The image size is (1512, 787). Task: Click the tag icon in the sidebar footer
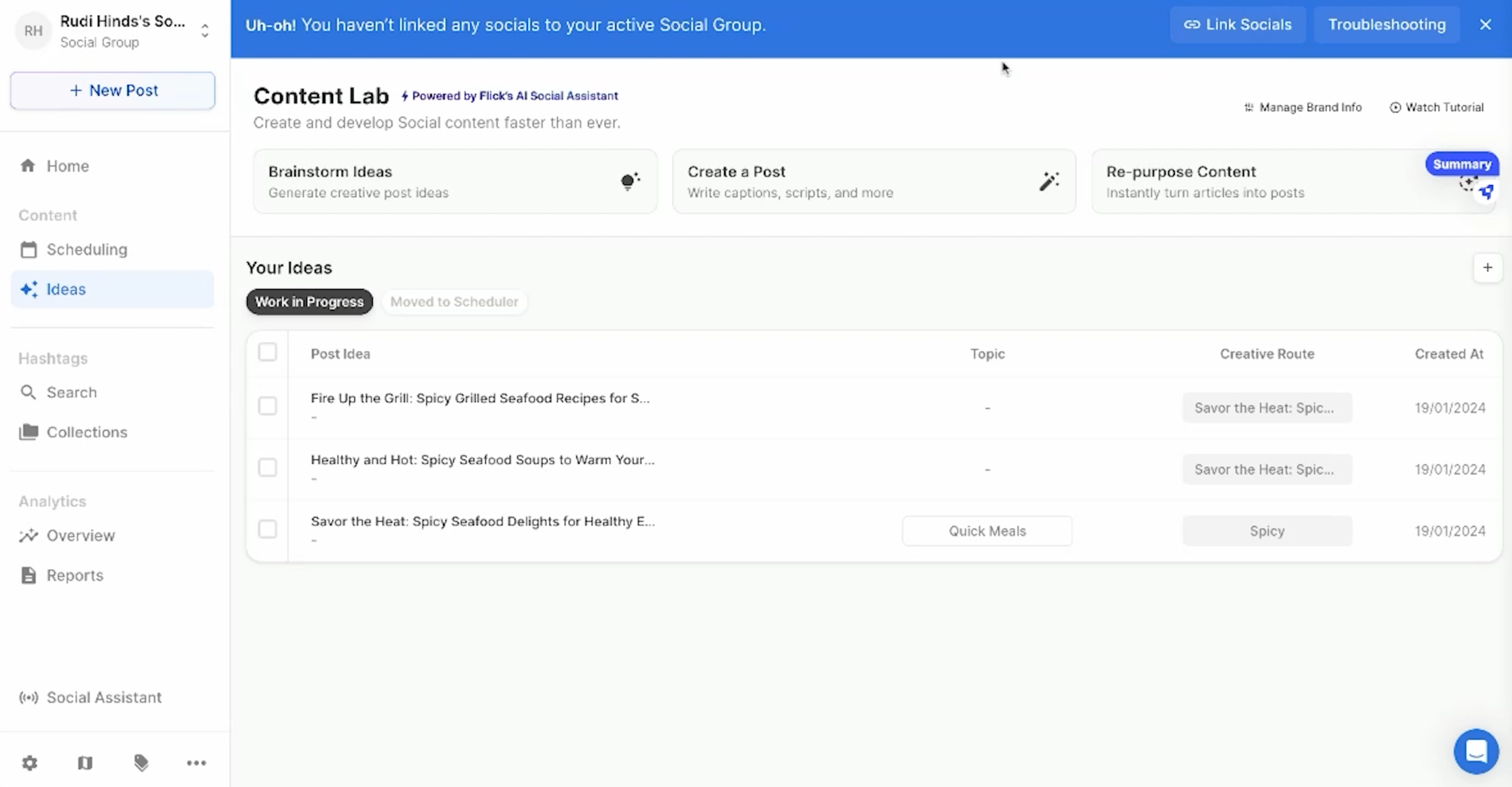tap(141, 762)
